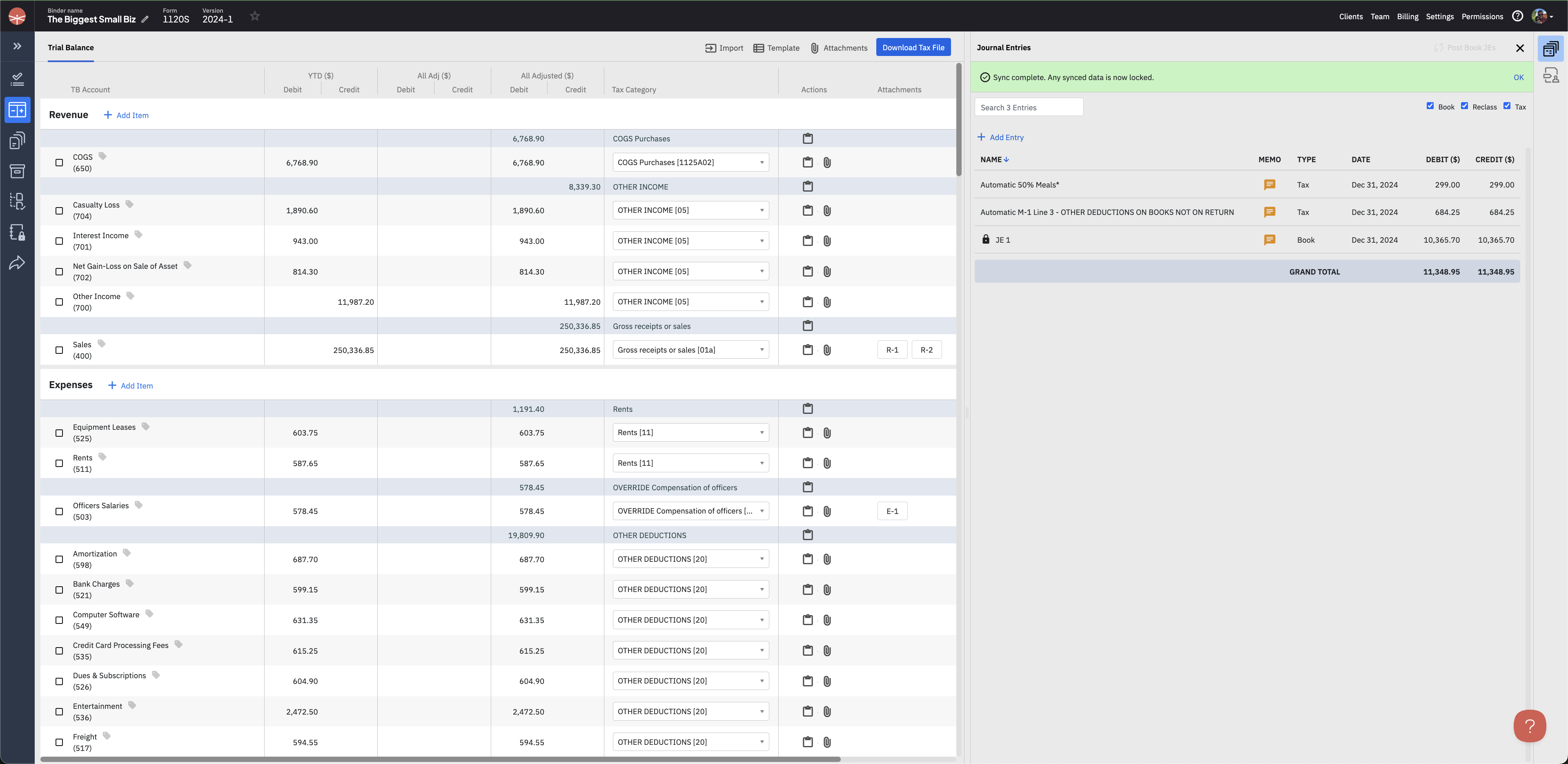Open the archive box icon in left sidebar
The image size is (1568, 764).
[x=17, y=171]
